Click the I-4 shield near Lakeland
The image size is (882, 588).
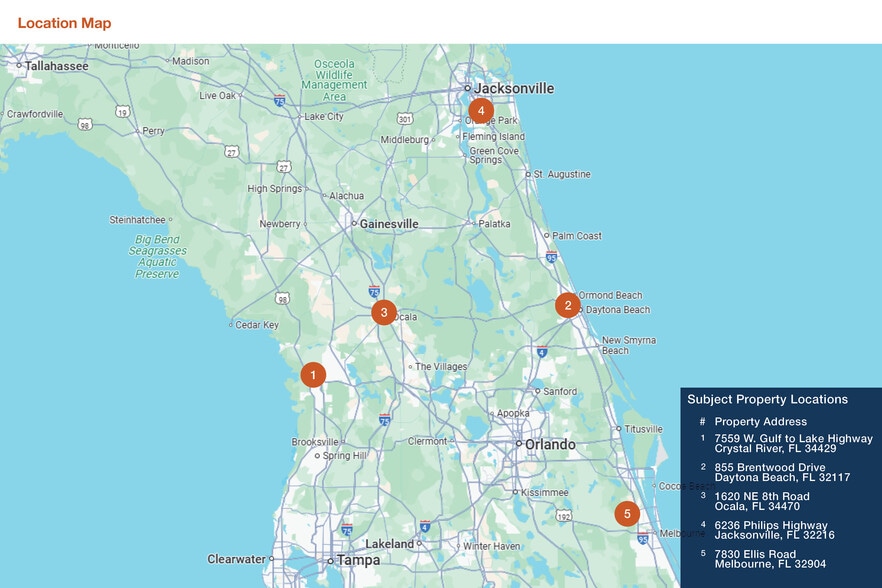(x=425, y=526)
